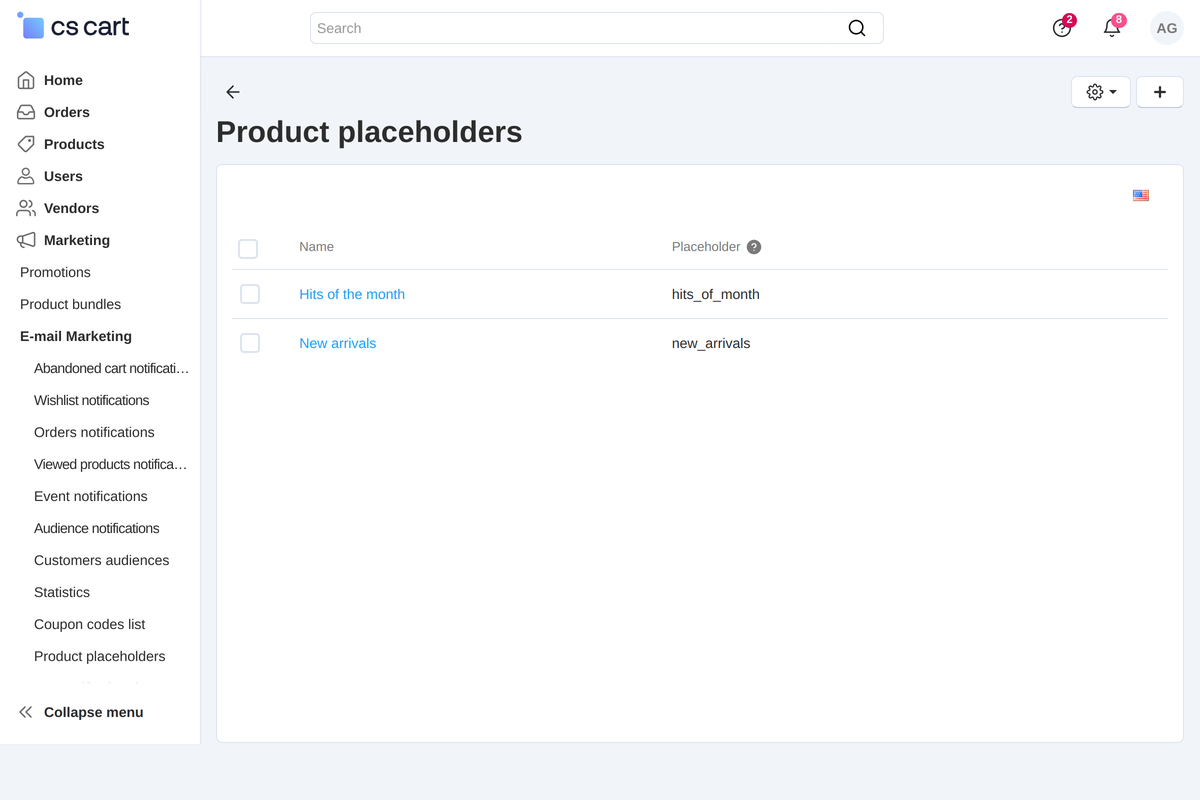This screenshot has height=800, width=1200.
Task: Click the Collapse menu label
Action: pyautogui.click(x=93, y=712)
